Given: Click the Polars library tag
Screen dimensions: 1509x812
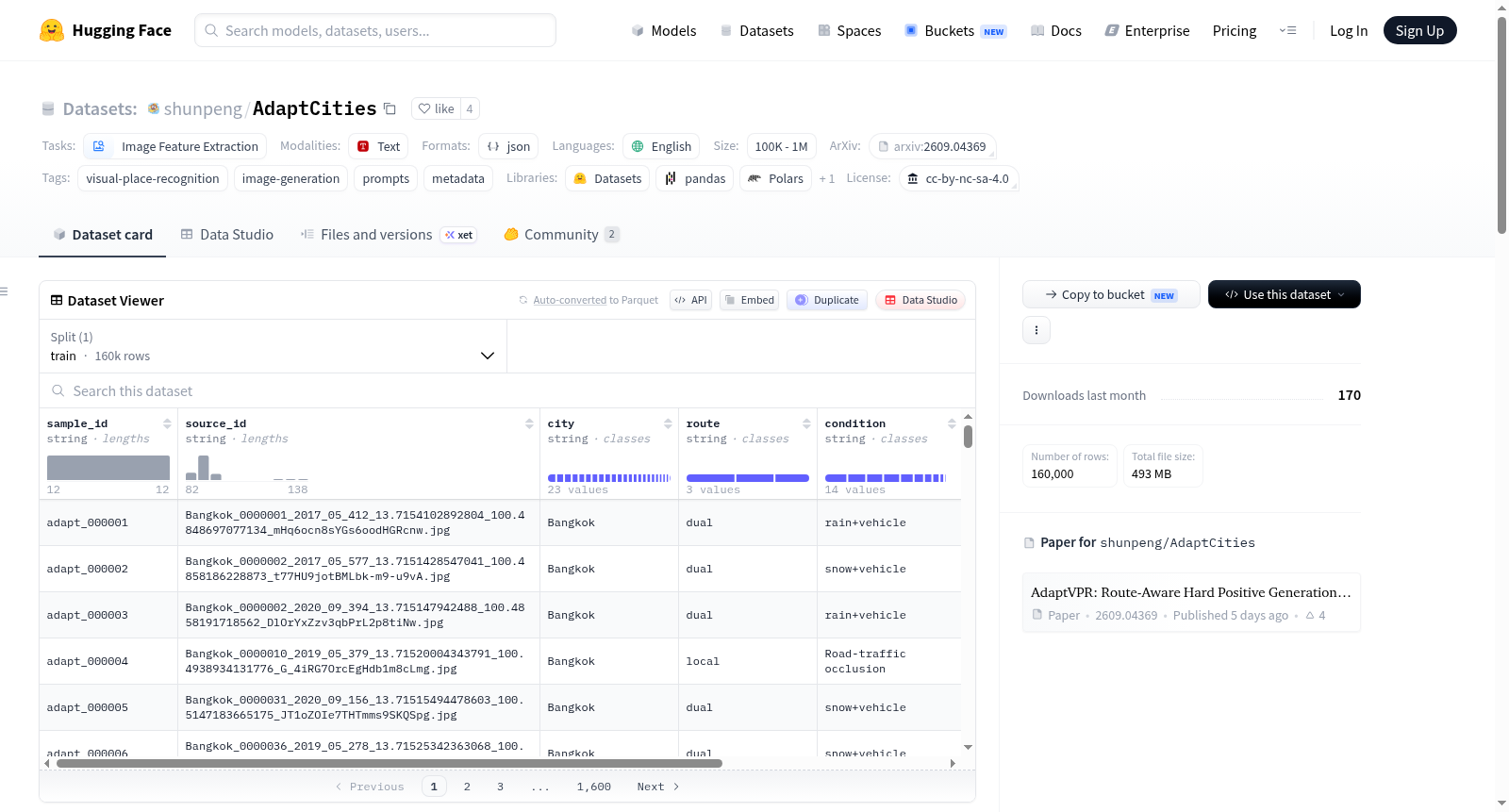Looking at the screenshot, I should (x=775, y=178).
